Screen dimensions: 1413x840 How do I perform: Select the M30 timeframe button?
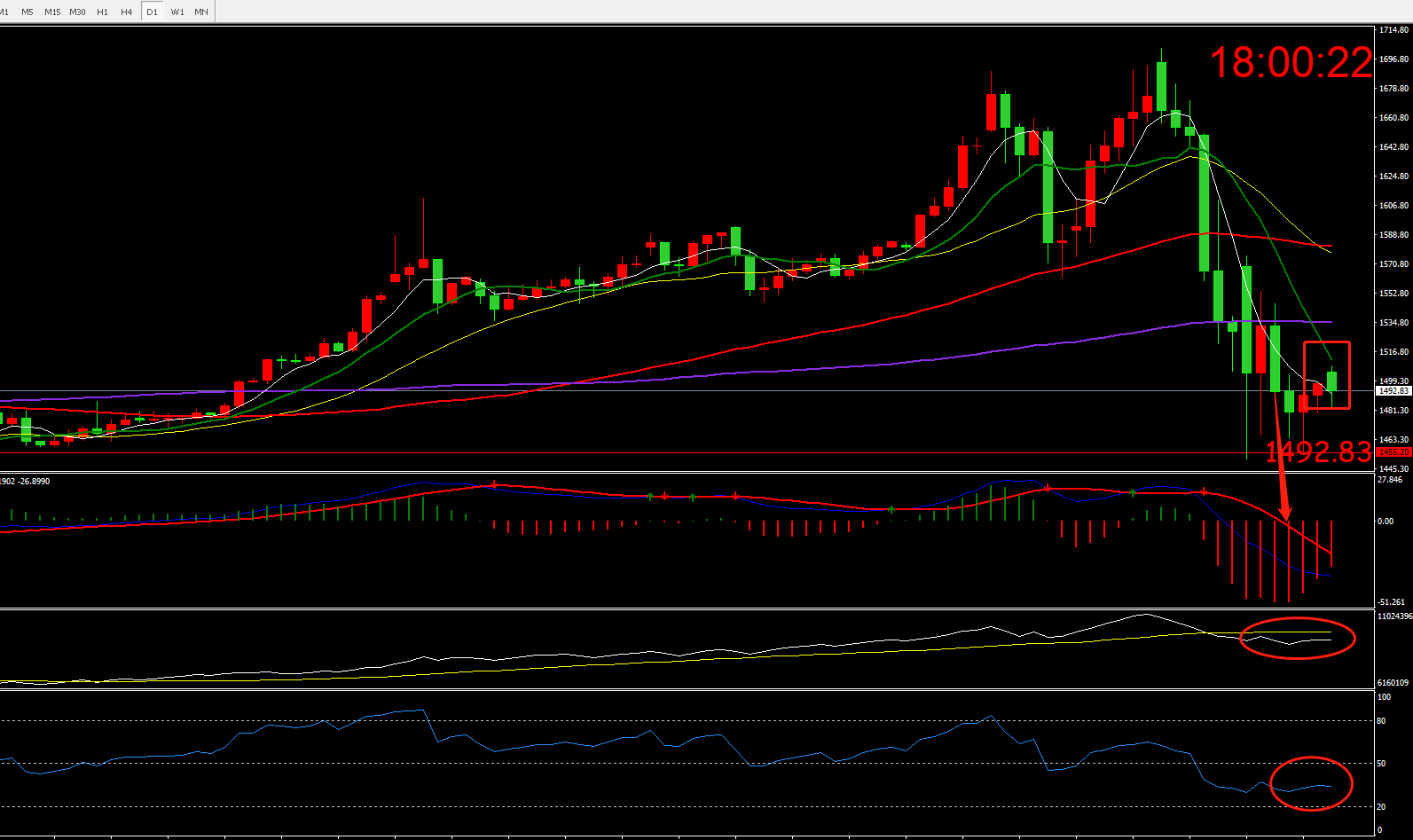(78, 12)
